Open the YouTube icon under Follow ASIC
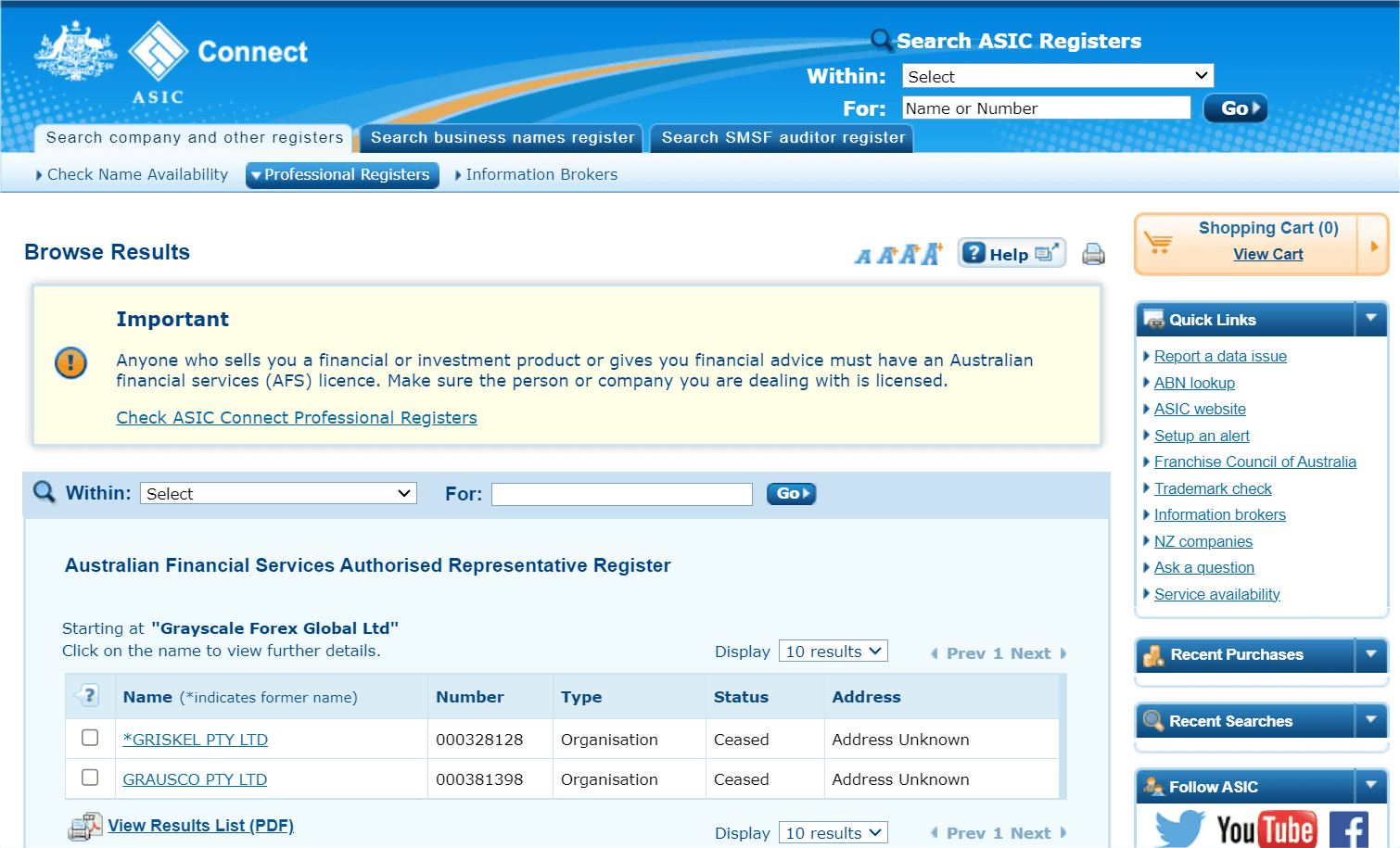This screenshot has height=848, width=1400. 1266,829
